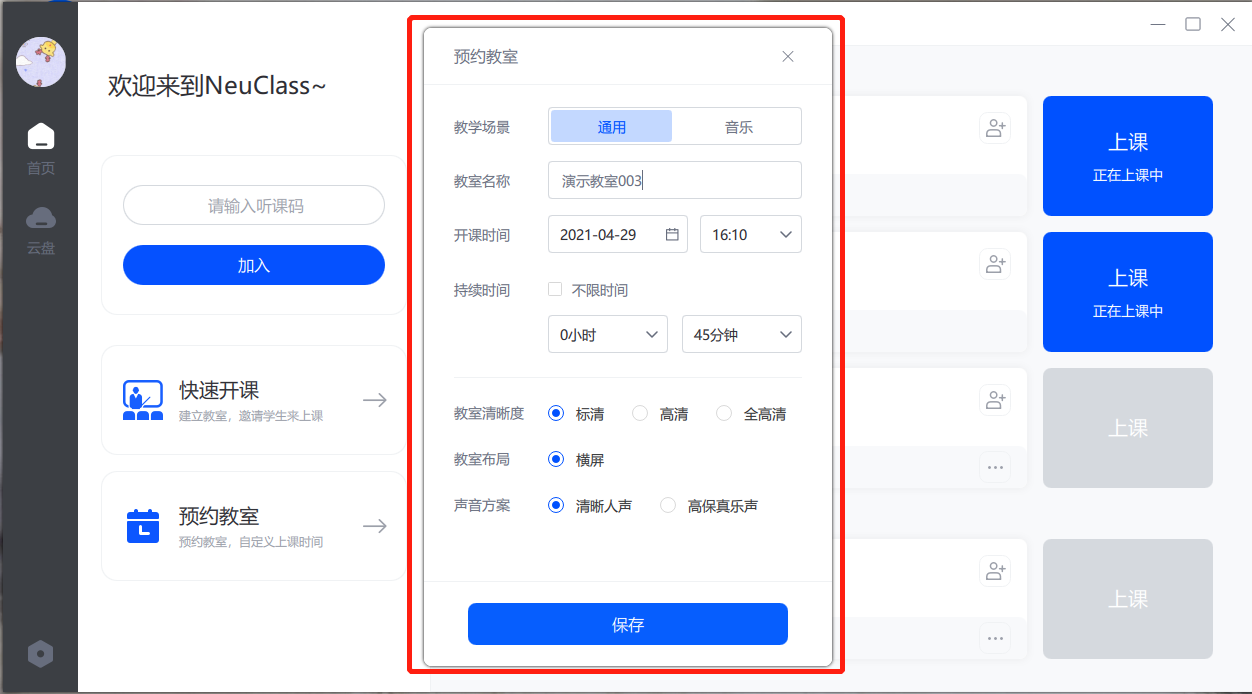Open calendar icon in date field
1252x694 pixels.
pyautogui.click(x=672, y=234)
